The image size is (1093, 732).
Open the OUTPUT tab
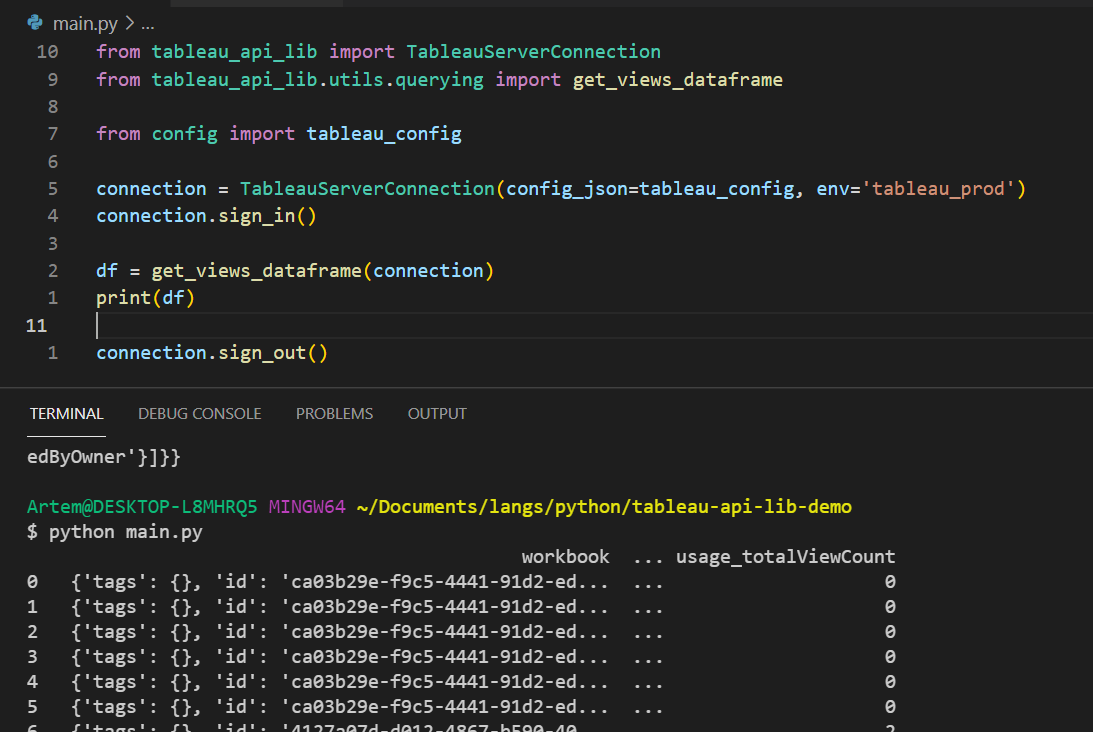(436, 413)
